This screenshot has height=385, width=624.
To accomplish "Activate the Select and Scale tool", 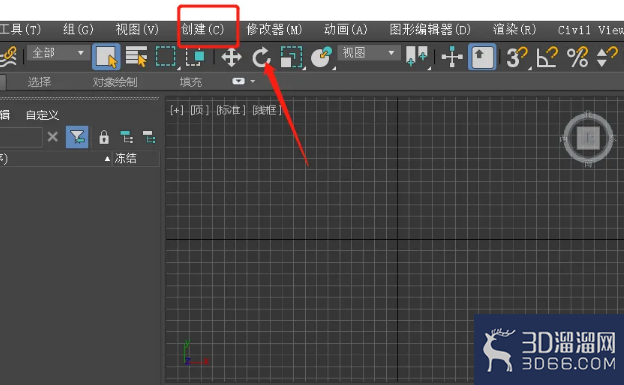I will click(x=291, y=57).
